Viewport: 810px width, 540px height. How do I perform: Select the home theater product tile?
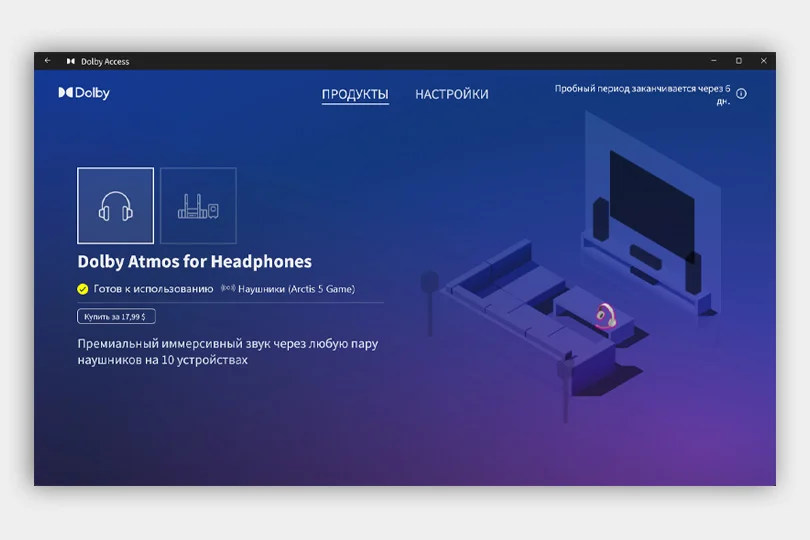coord(198,205)
